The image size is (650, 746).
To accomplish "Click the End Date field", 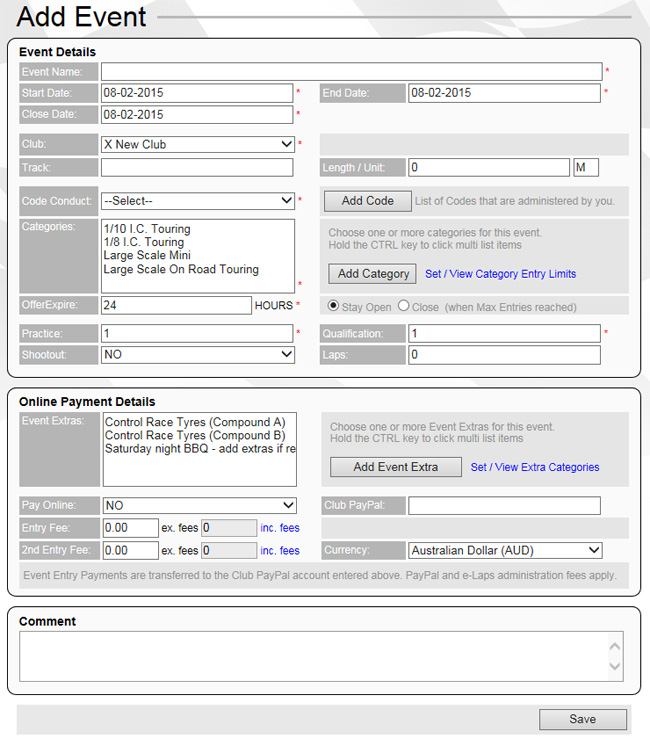I will [504, 93].
